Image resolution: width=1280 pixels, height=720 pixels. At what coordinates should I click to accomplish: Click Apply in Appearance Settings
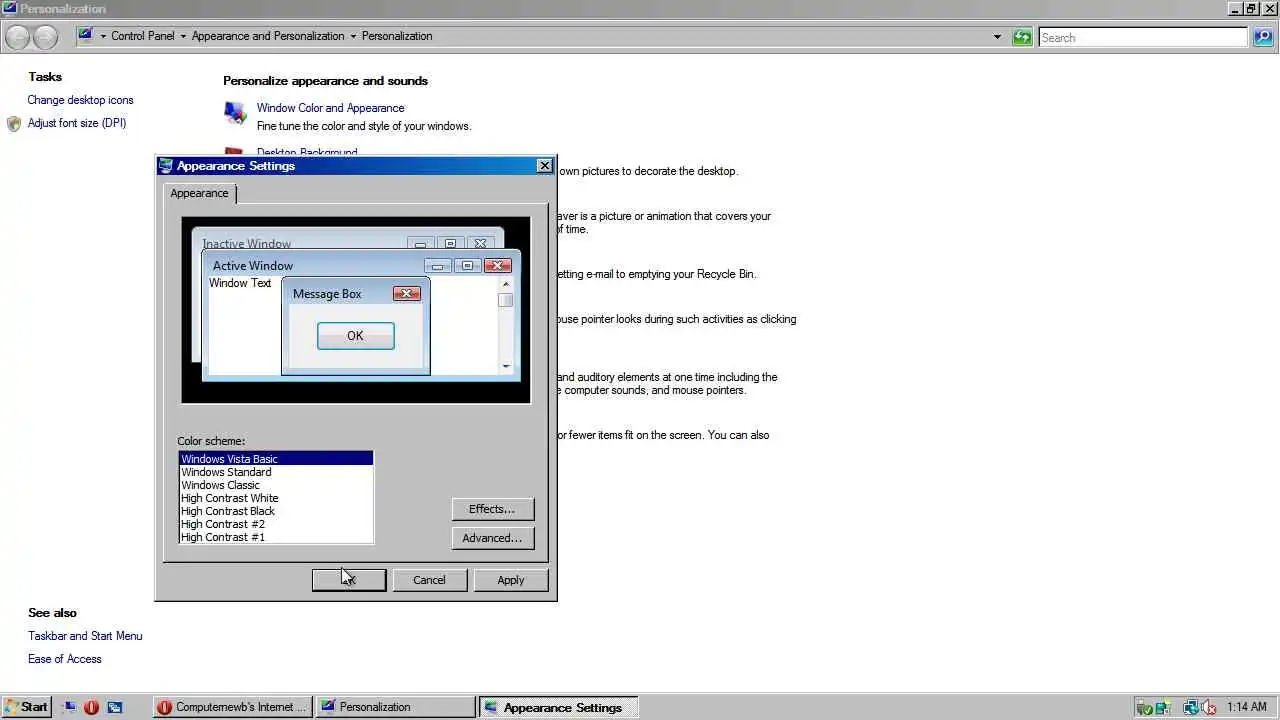pos(511,580)
